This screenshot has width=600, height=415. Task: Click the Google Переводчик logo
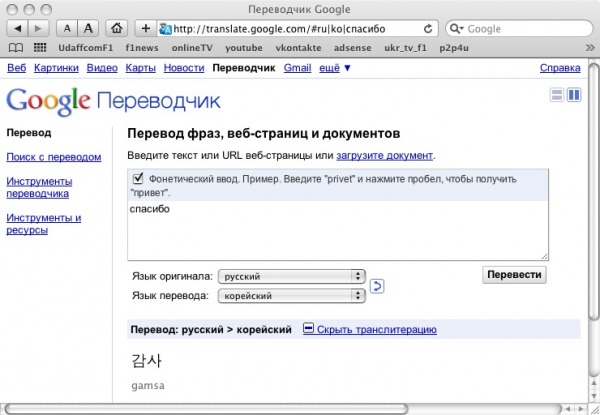click(113, 101)
